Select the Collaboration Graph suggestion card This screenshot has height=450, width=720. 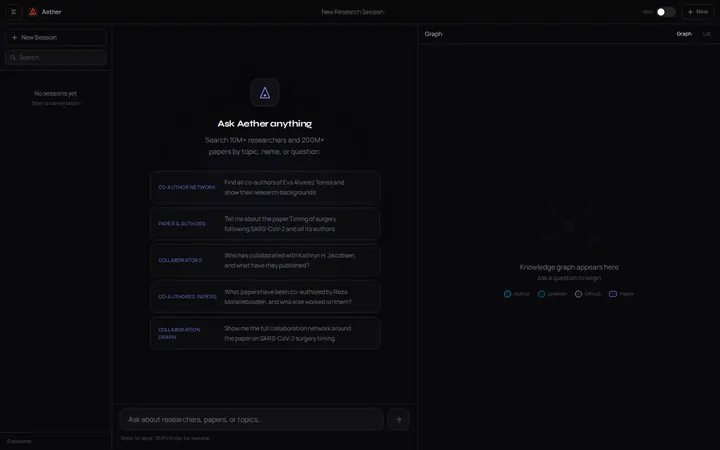[x=265, y=333]
